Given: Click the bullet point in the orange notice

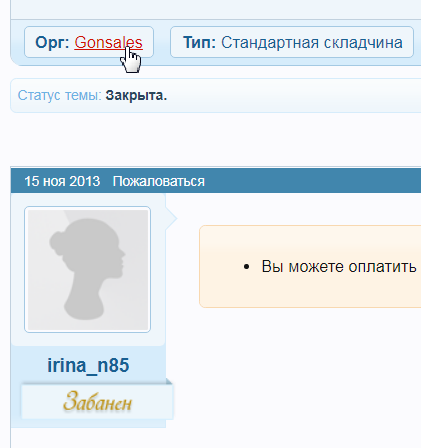Looking at the screenshot, I should [x=247, y=267].
